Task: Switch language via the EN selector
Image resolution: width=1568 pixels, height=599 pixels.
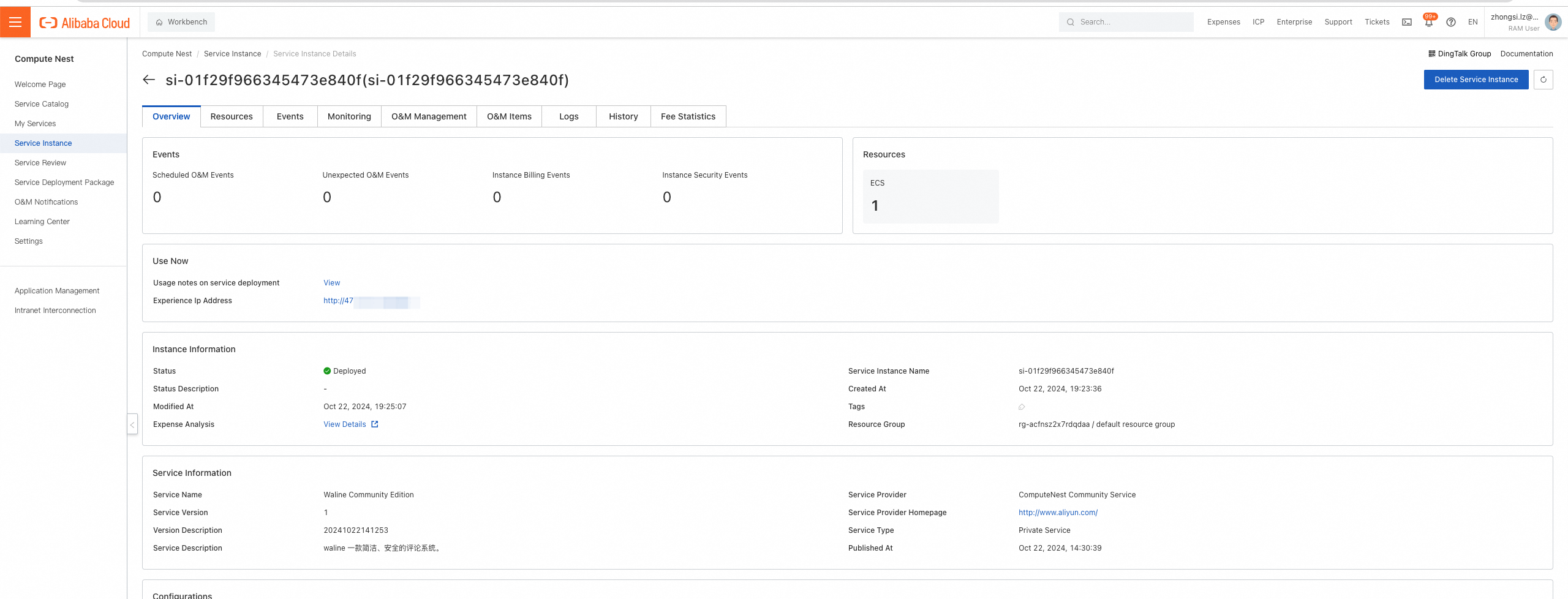Action: (x=1473, y=22)
